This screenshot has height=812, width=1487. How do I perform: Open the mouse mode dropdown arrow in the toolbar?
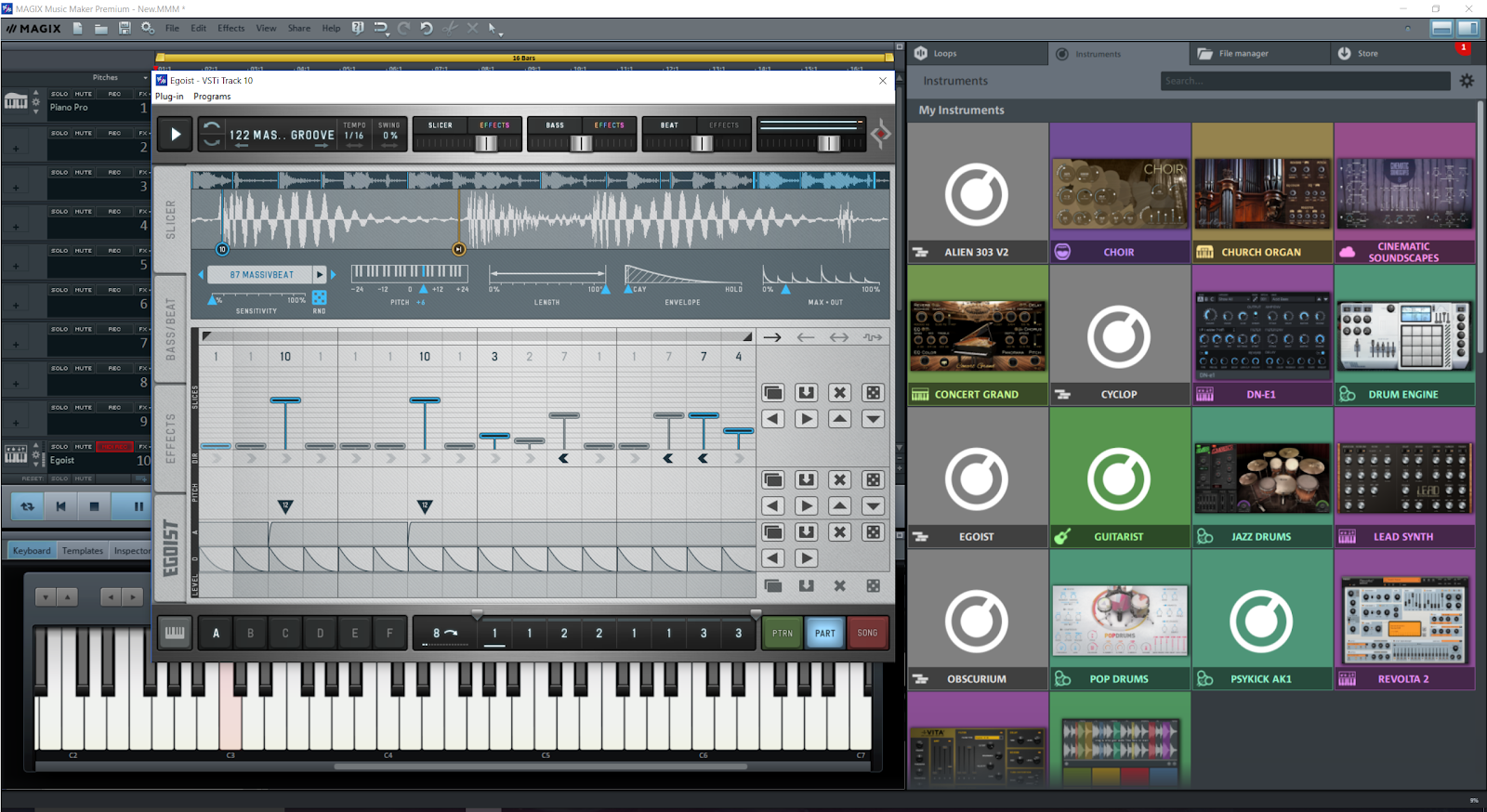[x=501, y=33]
